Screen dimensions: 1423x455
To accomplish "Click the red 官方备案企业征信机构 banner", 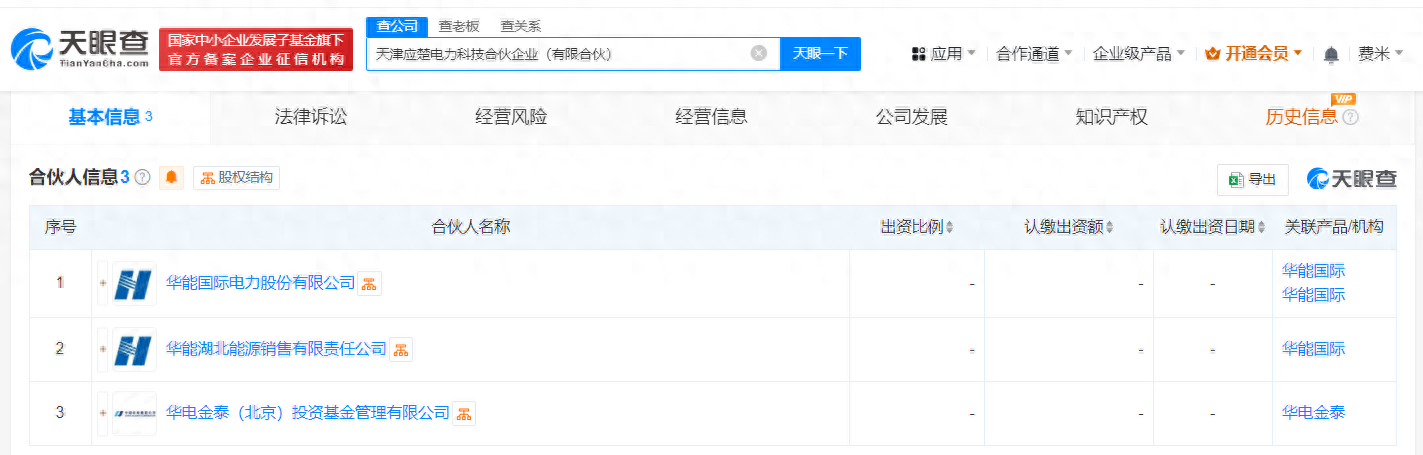I will point(256,50).
